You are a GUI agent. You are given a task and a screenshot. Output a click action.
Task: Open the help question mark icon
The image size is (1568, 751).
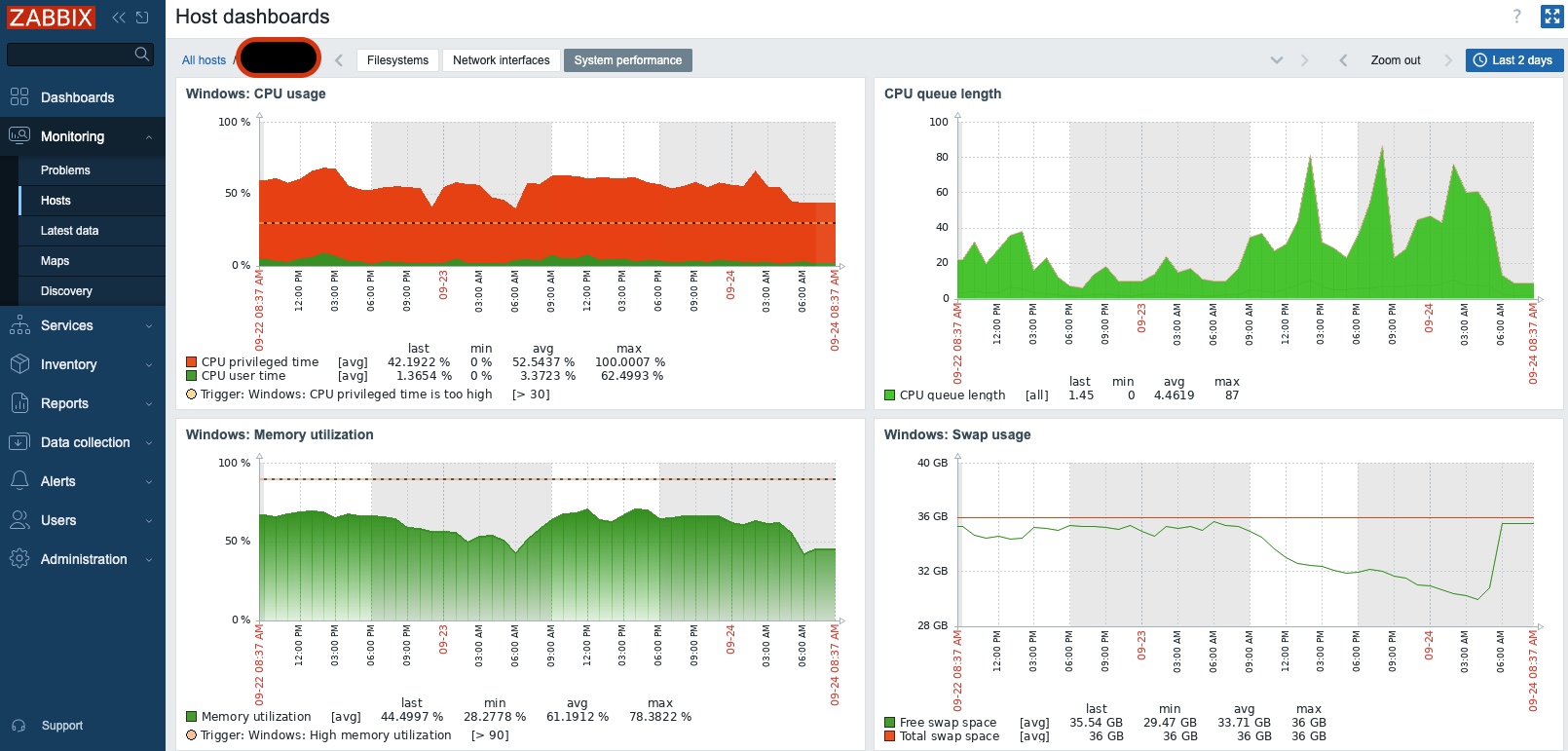pyautogui.click(x=1516, y=17)
